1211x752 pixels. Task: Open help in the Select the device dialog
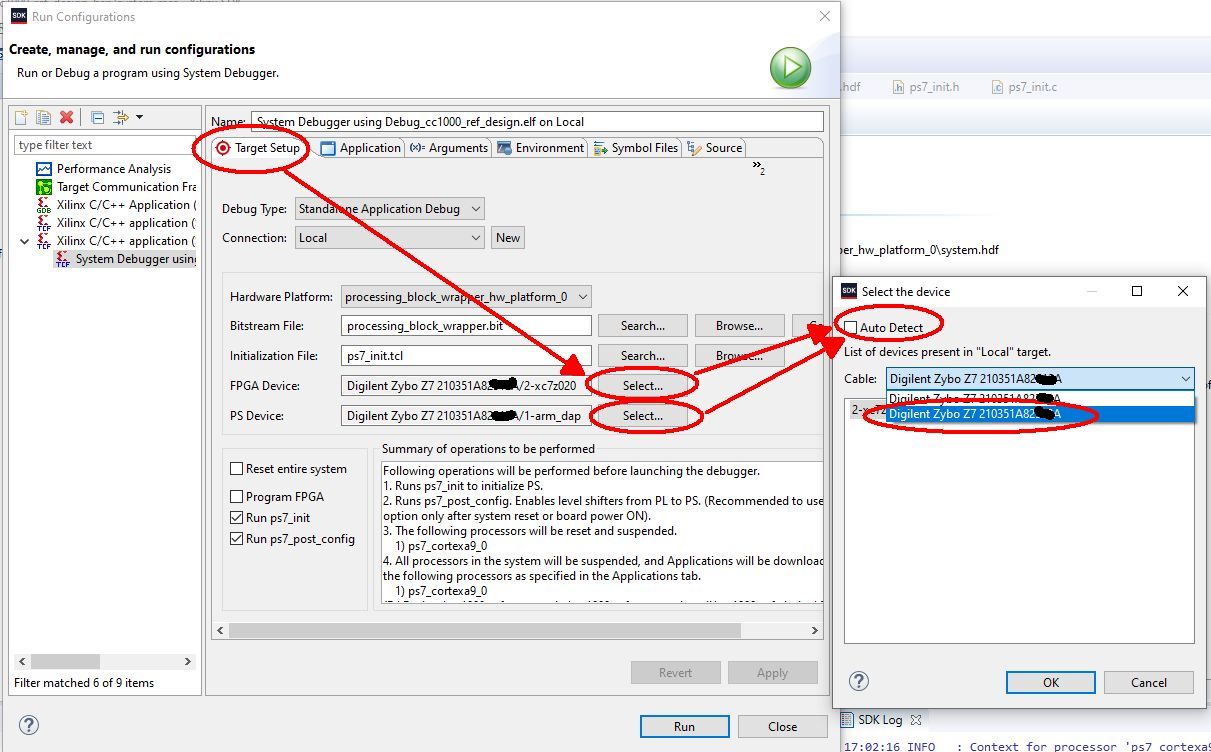pyautogui.click(x=858, y=681)
